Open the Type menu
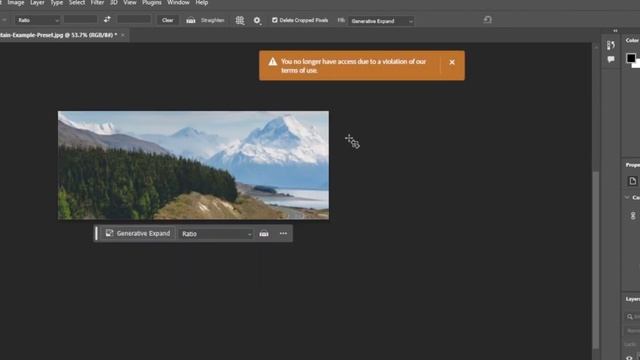640x360 pixels. tap(57, 2)
